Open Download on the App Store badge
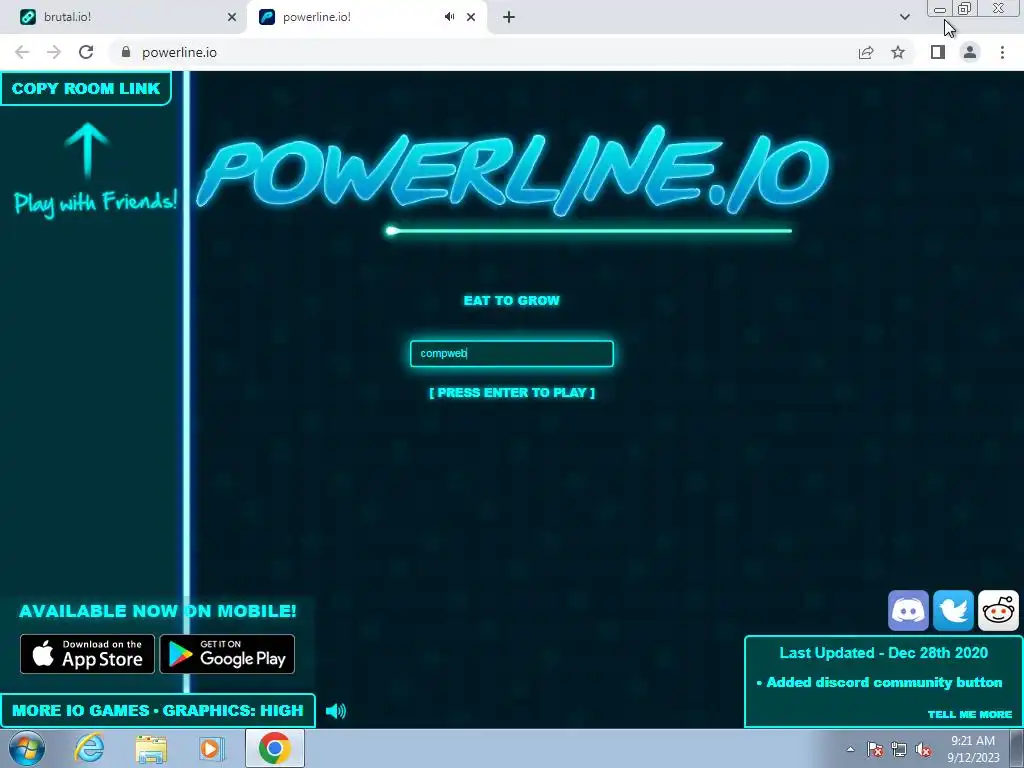 tap(88, 654)
